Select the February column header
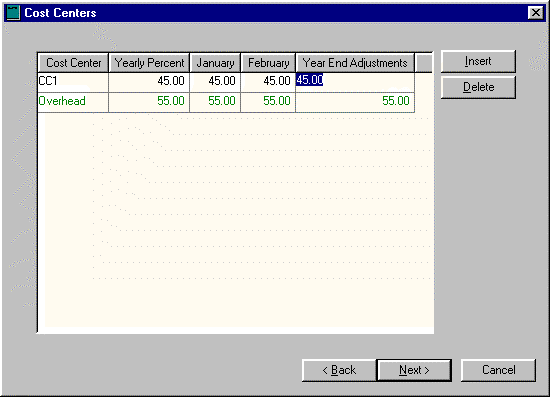 (268, 63)
